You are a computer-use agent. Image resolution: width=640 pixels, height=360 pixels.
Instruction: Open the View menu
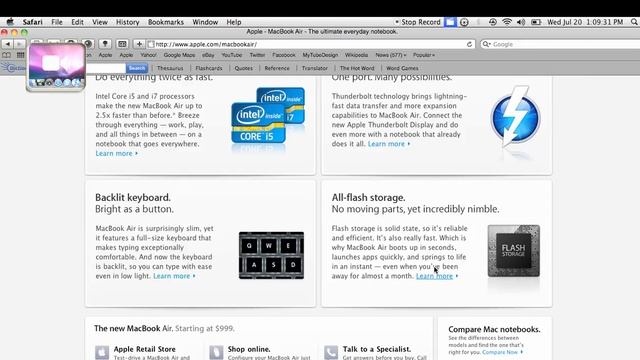[100, 22]
